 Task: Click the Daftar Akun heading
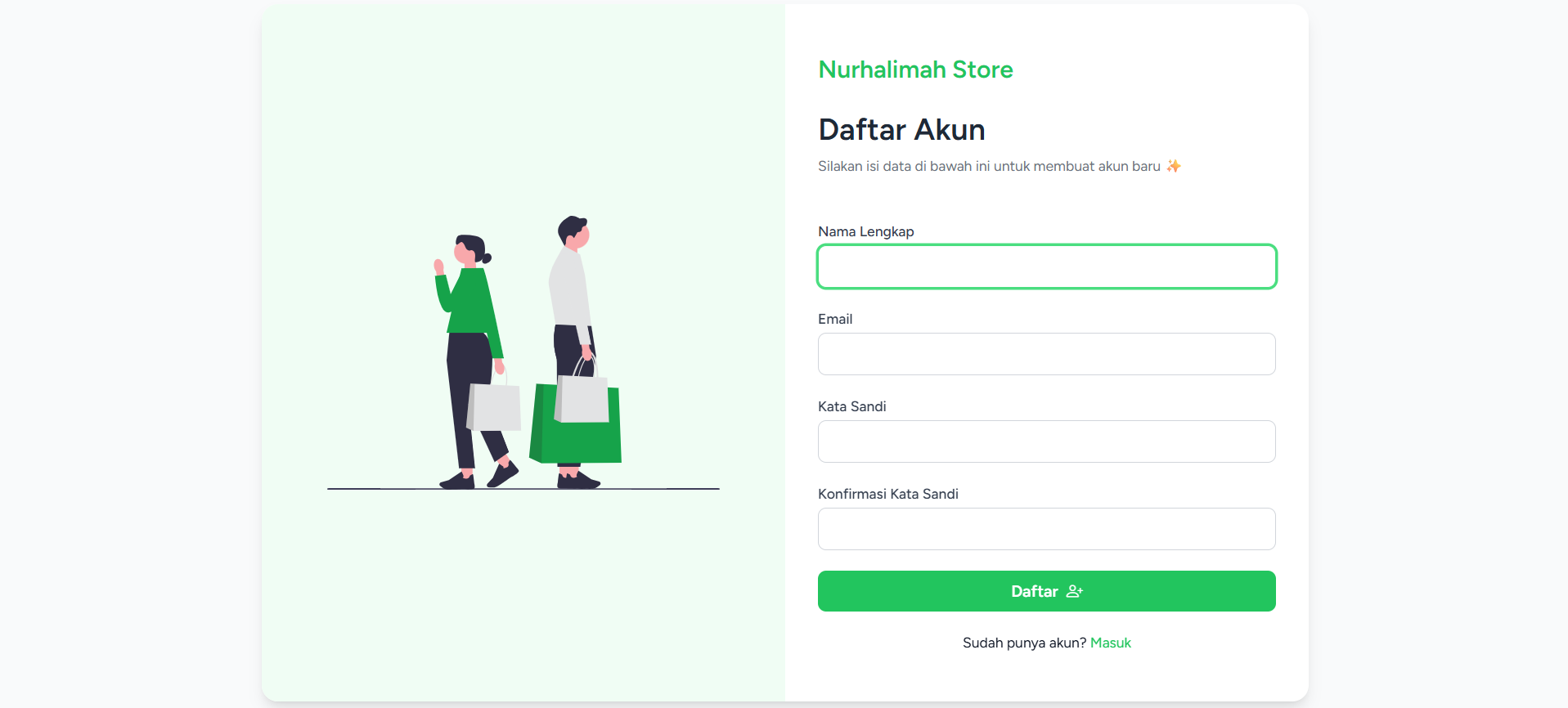(x=901, y=129)
